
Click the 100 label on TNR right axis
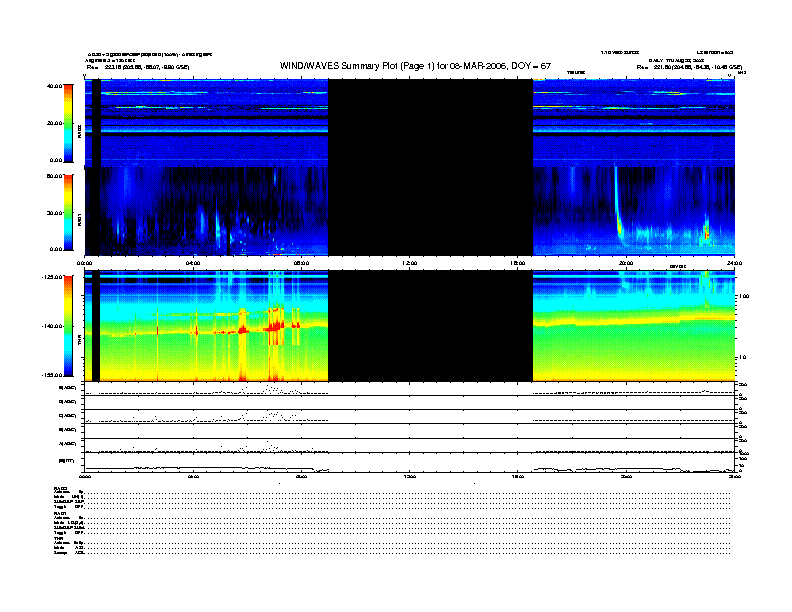click(744, 296)
